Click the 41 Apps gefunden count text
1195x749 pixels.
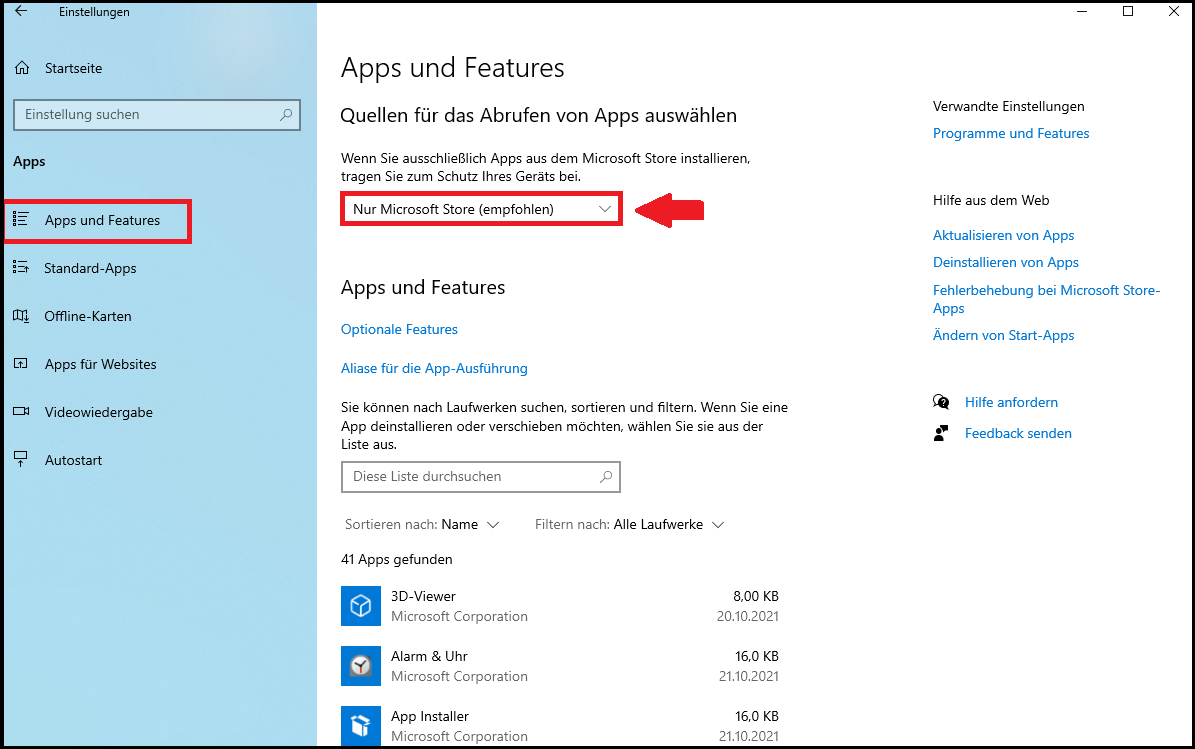396,559
